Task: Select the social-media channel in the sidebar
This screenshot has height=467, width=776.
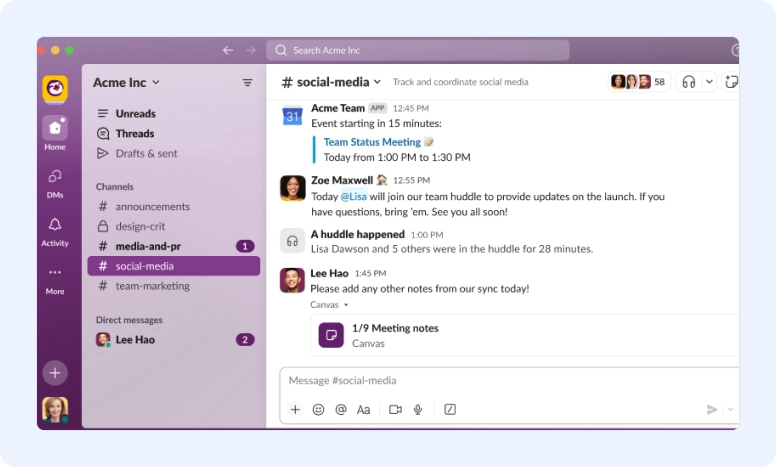Action: 174,266
